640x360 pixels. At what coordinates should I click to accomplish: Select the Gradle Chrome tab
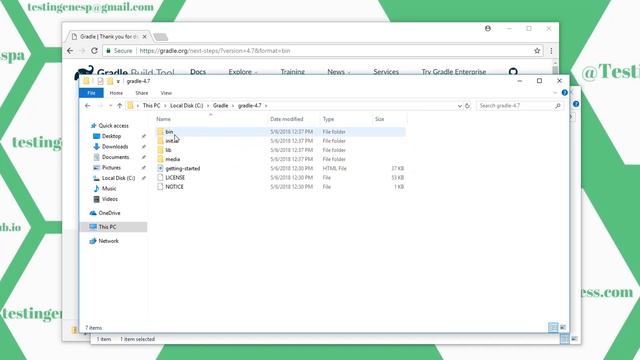pyautogui.click(x=108, y=37)
